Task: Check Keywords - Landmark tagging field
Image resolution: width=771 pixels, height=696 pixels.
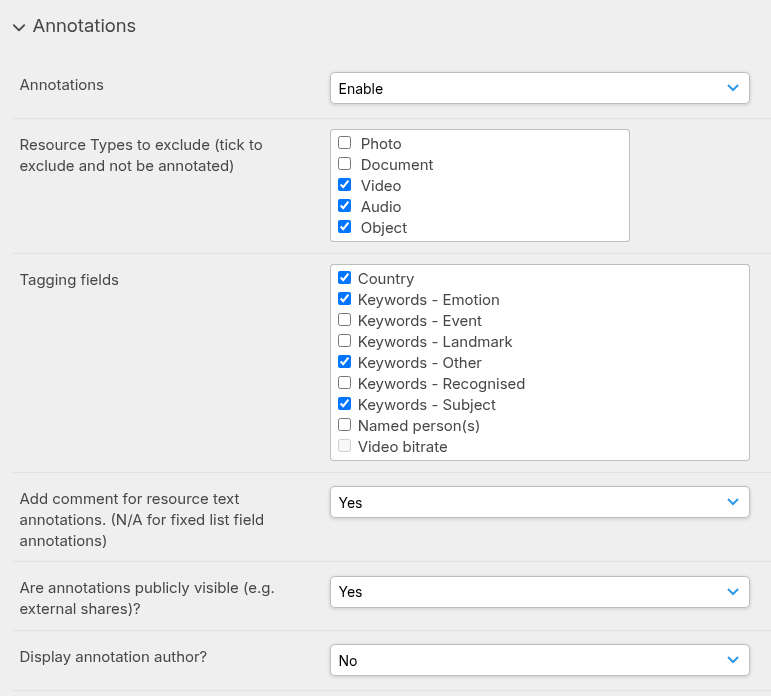Action: 345,340
